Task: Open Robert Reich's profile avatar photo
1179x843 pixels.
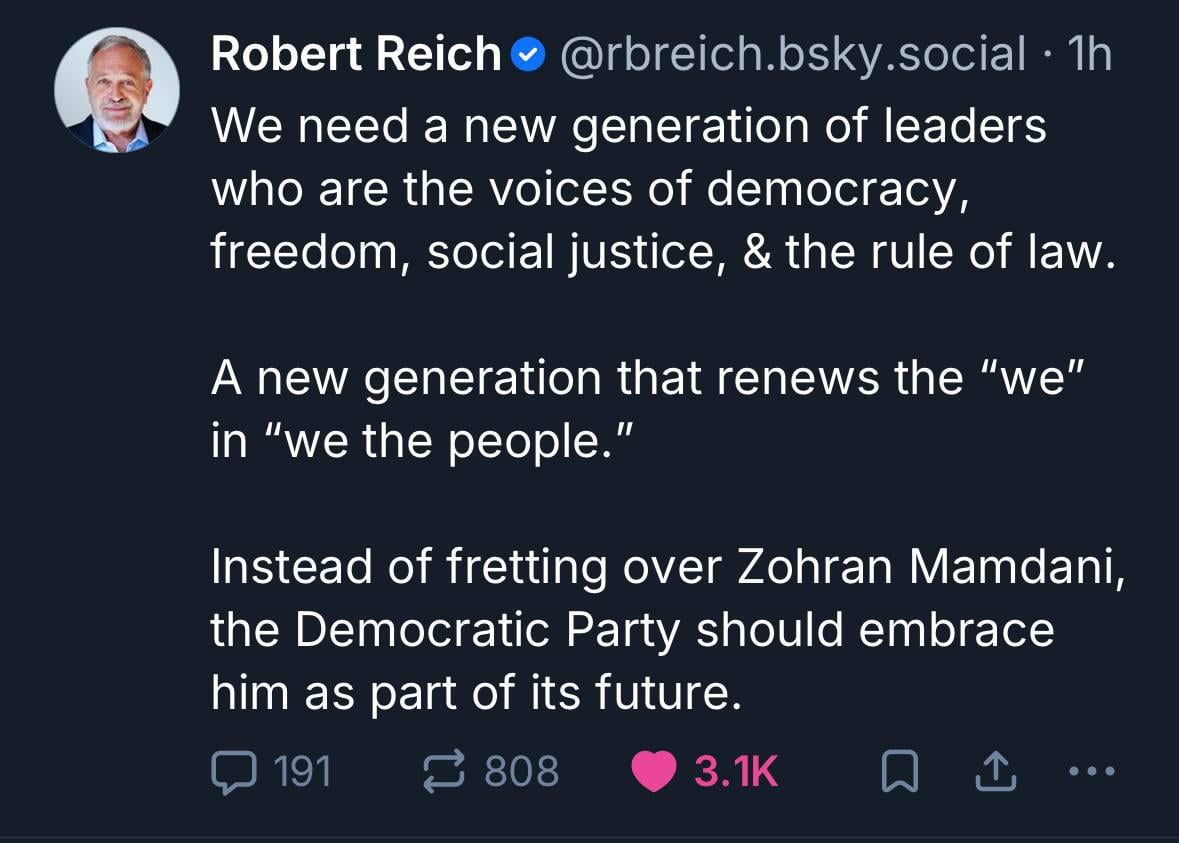Action: point(117,90)
